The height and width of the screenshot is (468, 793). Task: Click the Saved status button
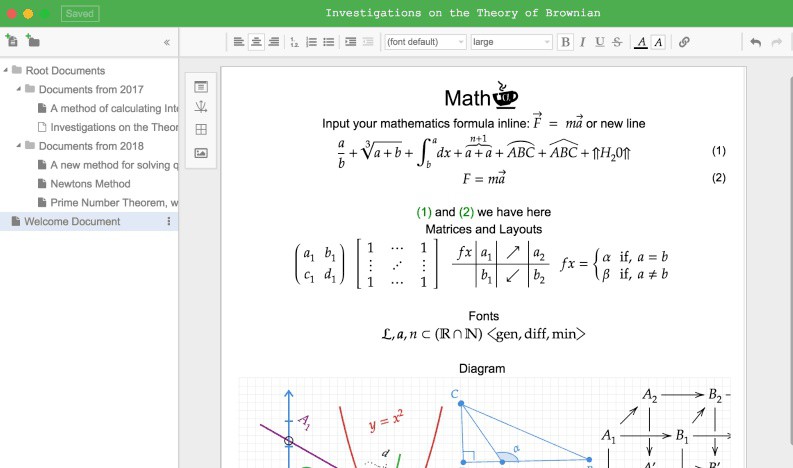(x=80, y=14)
